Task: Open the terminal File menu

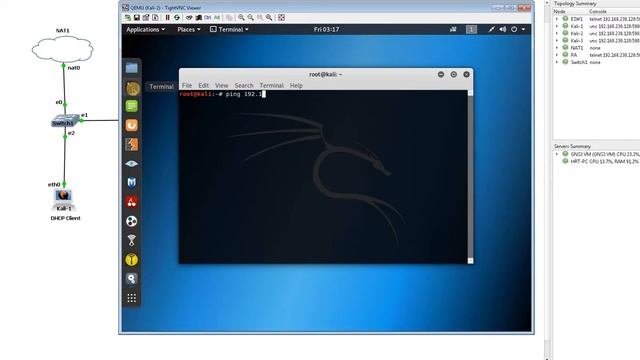Action: click(187, 85)
